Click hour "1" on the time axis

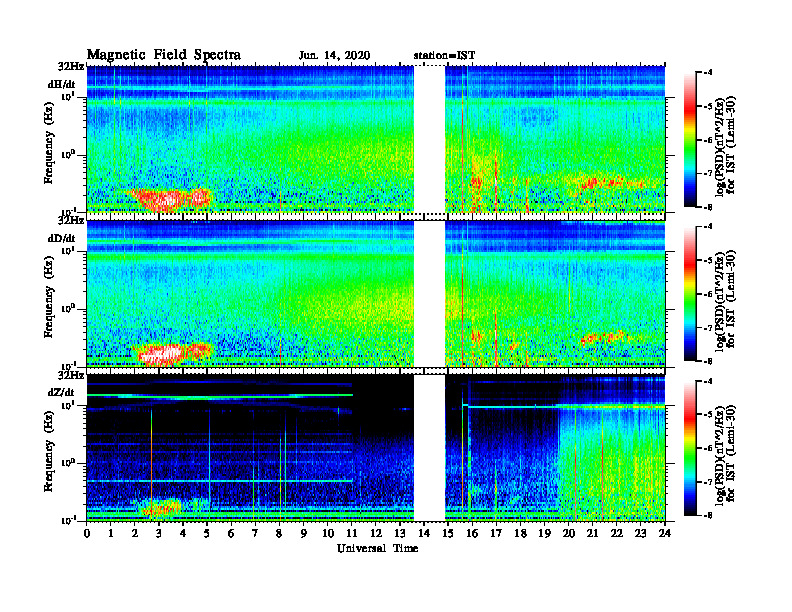[x=111, y=534]
